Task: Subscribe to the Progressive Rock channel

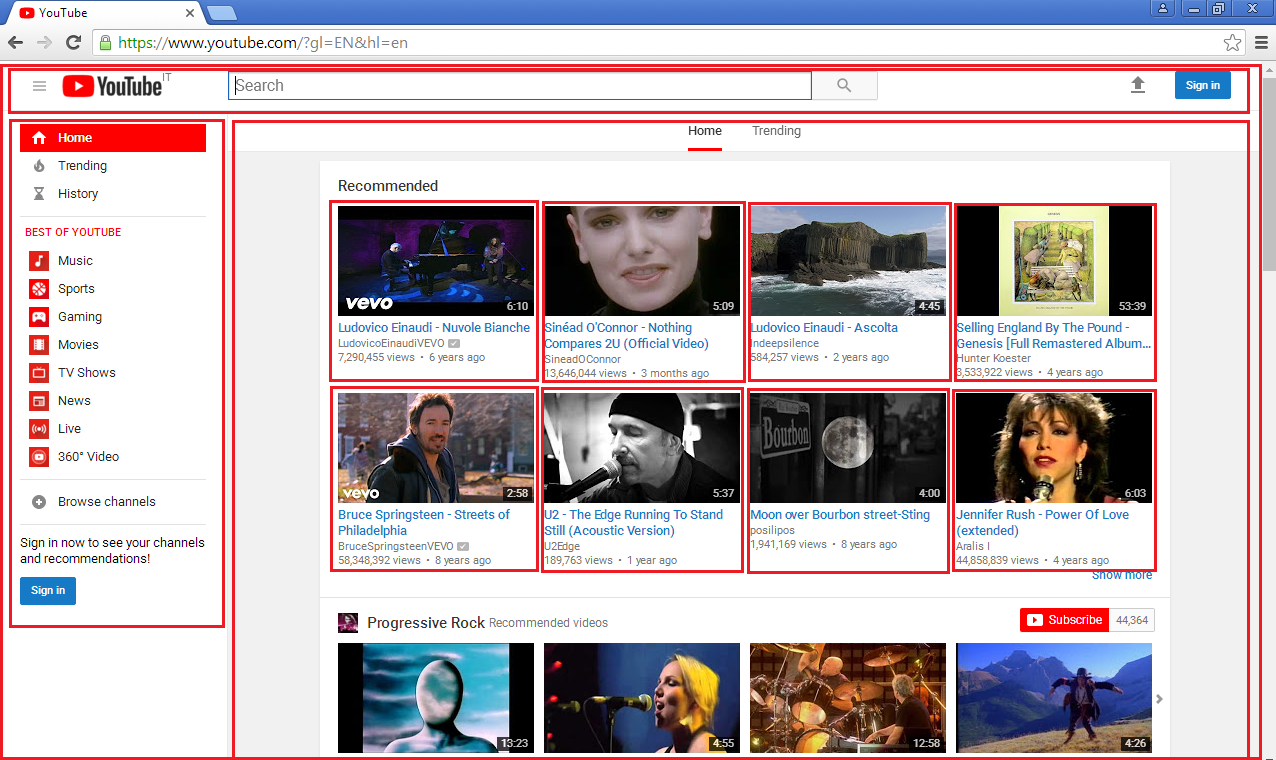Action: (x=1065, y=620)
